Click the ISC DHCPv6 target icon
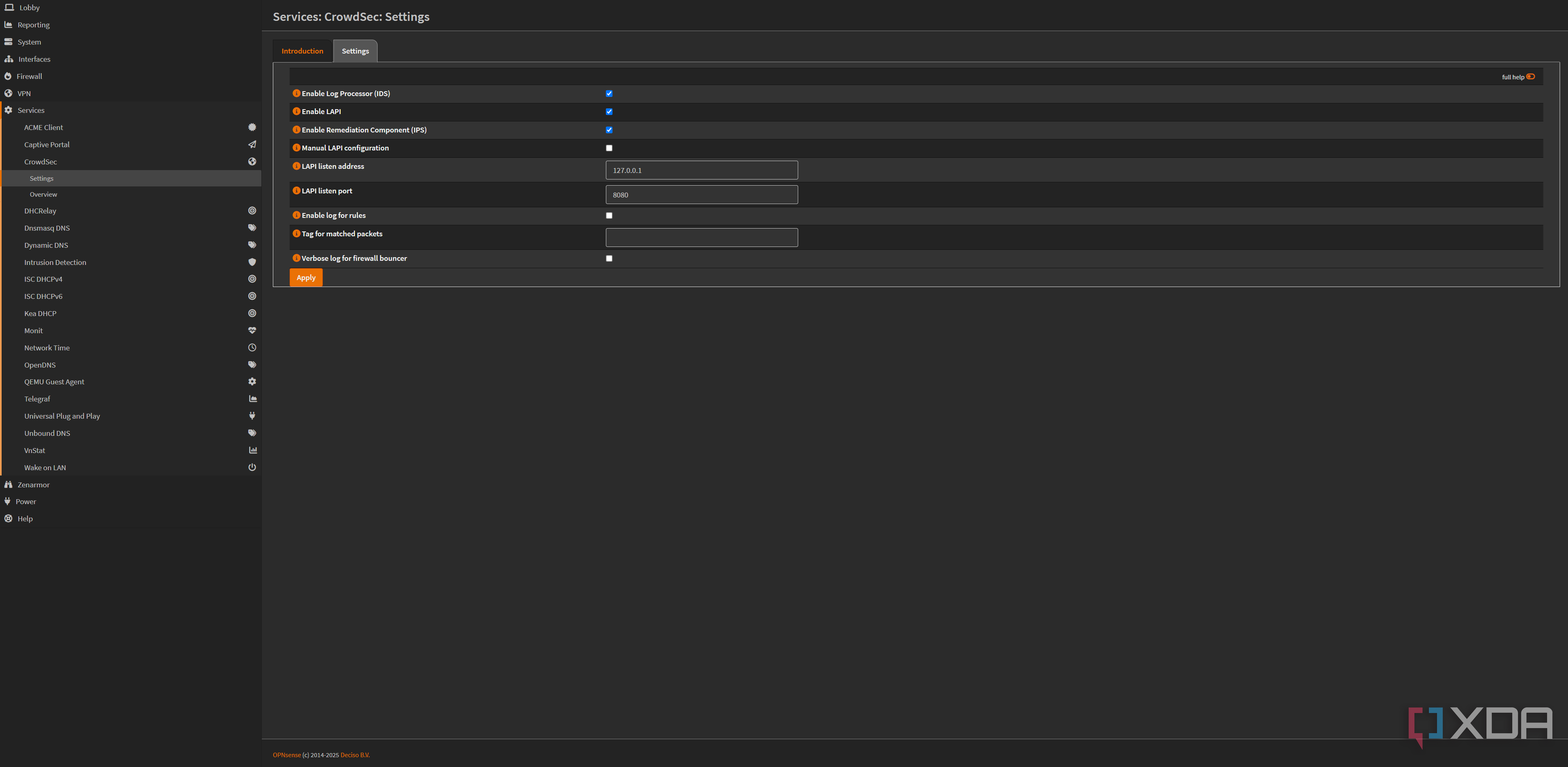Image resolution: width=1568 pixels, height=767 pixels. pos(252,296)
